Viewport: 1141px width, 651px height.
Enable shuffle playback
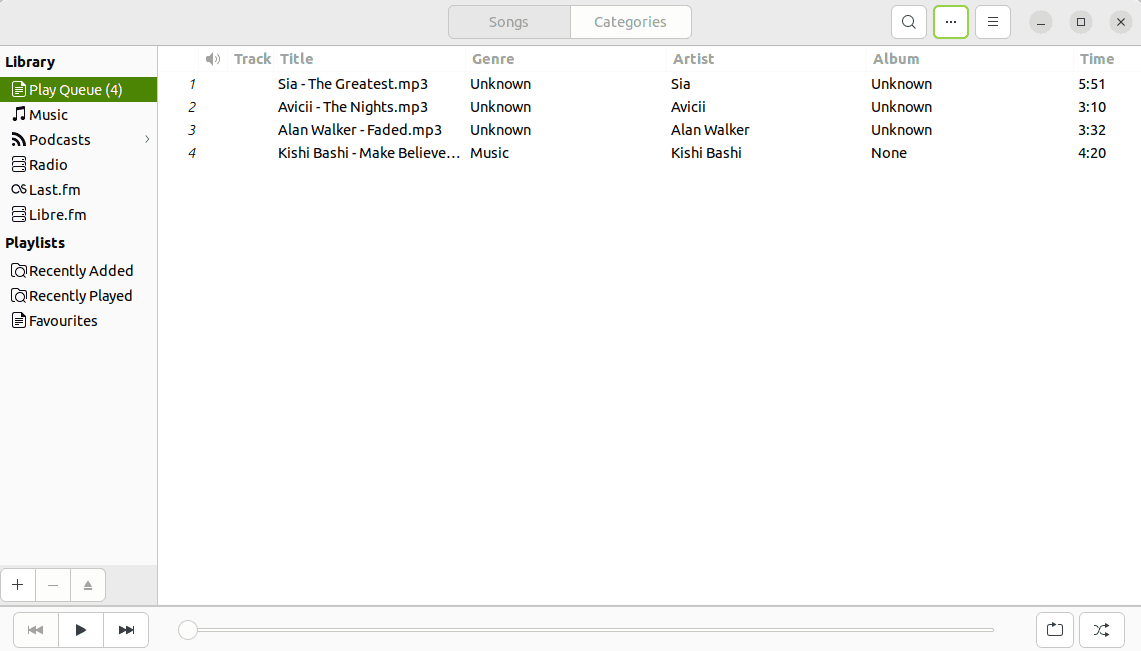1101,630
